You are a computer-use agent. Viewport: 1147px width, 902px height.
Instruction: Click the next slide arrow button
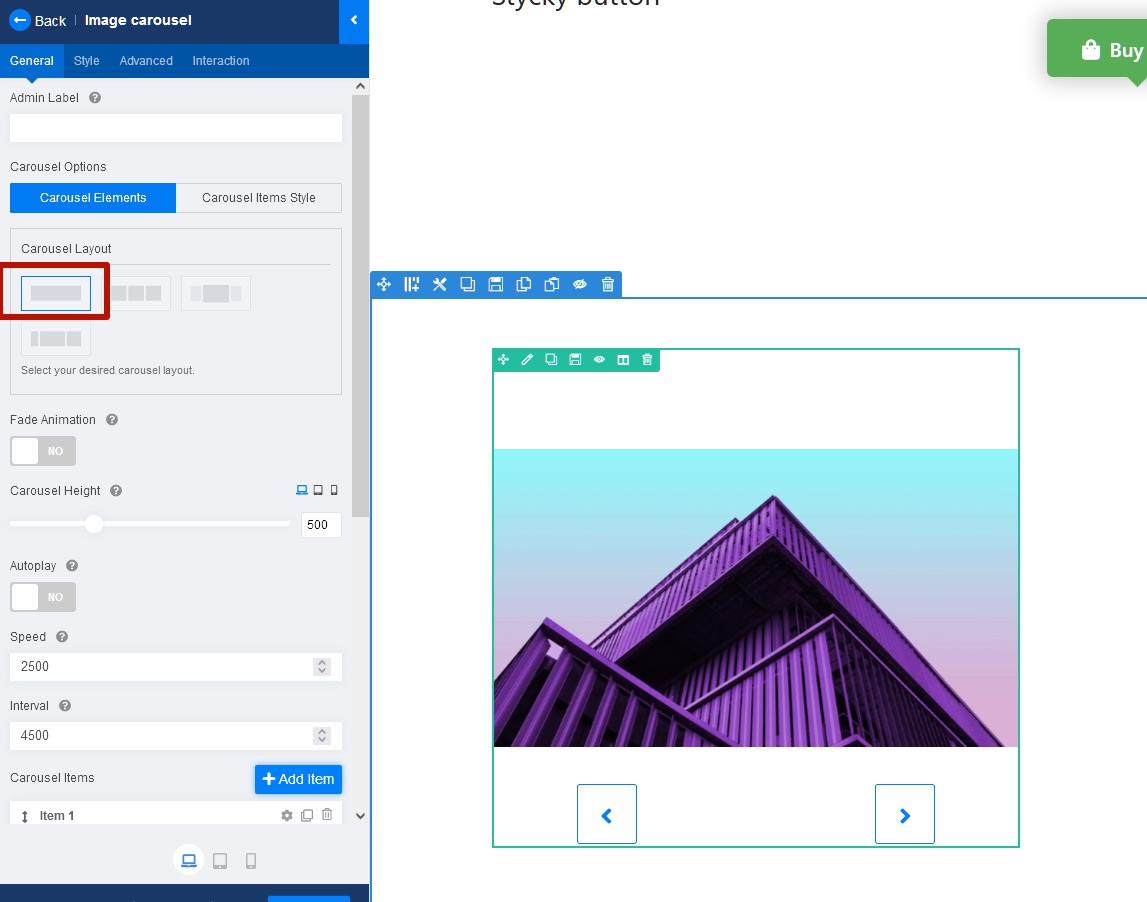(904, 815)
